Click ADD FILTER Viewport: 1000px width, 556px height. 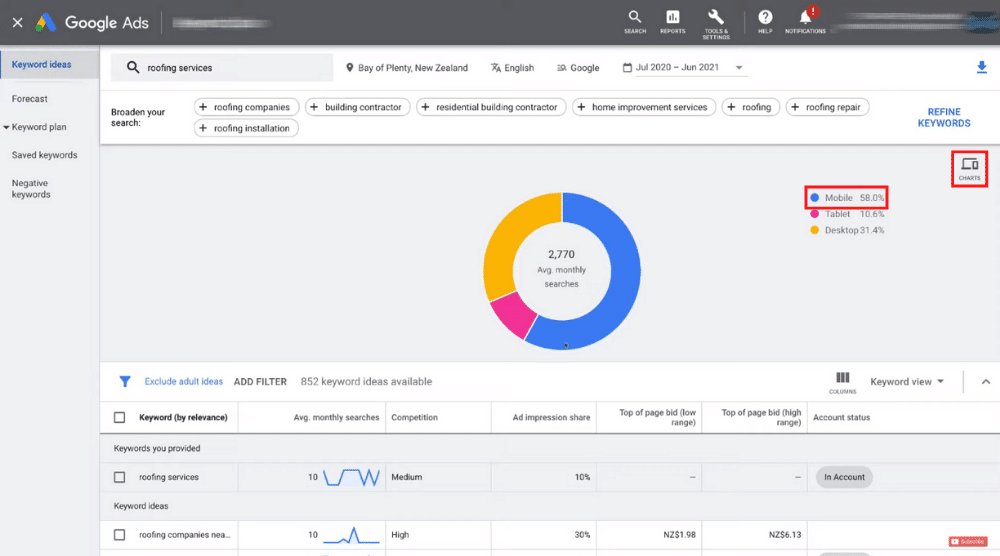click(x=260, y=381)
